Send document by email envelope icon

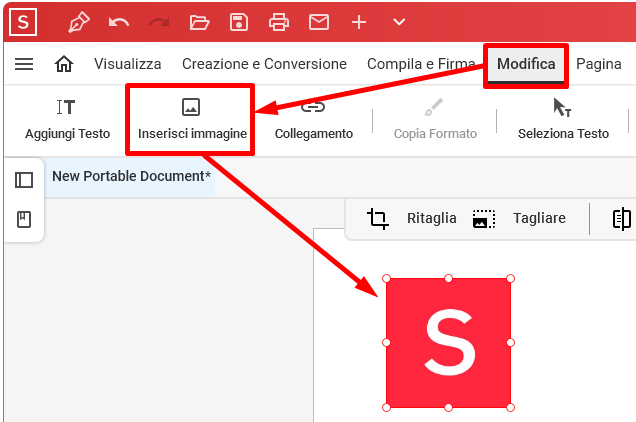tap(319, 22)
